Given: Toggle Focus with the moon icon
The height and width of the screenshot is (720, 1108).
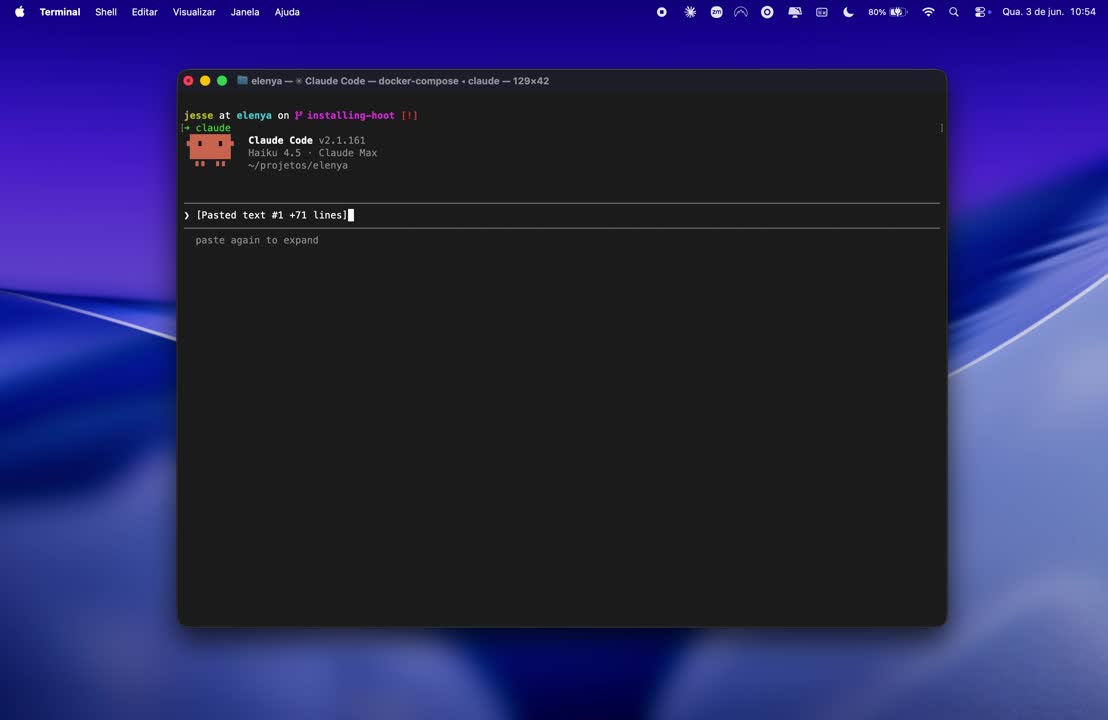Looking at the screenshot, I should click(848, 12).
